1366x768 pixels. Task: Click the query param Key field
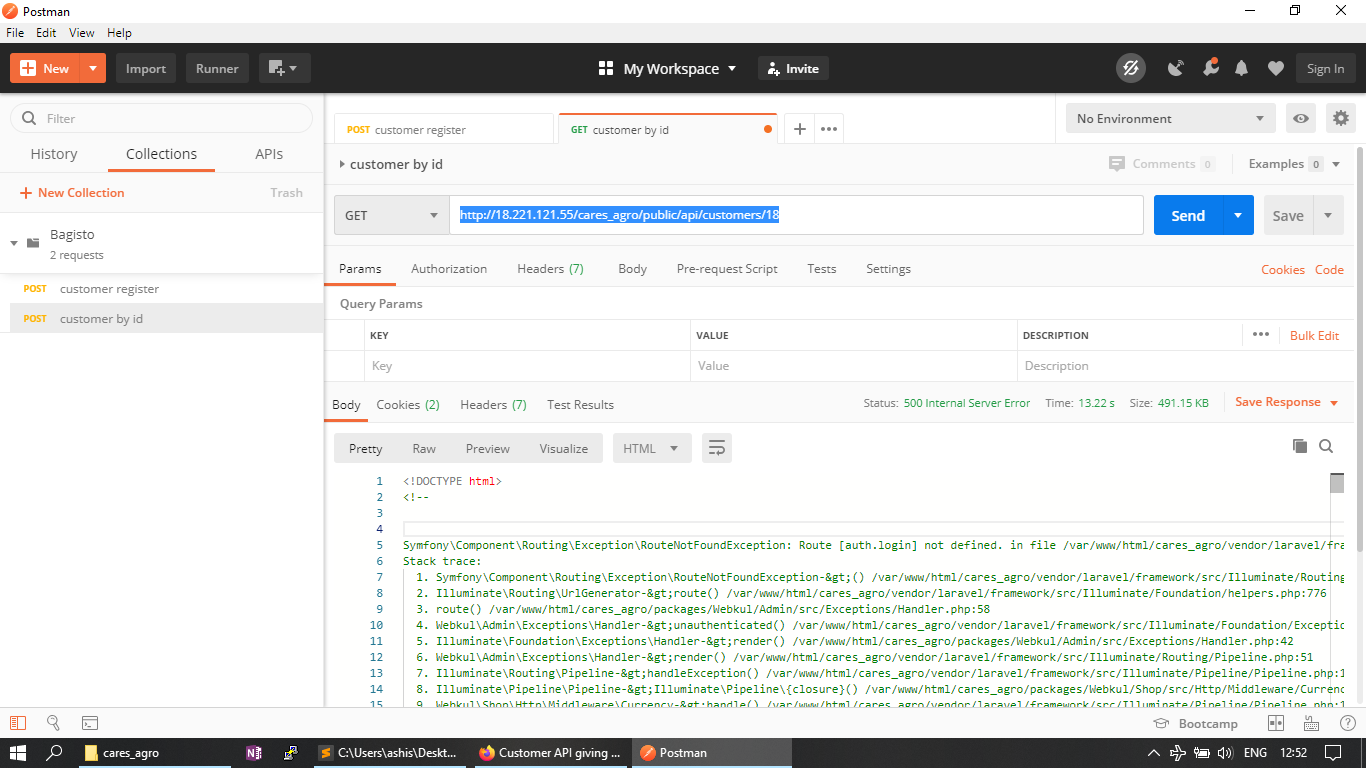click(527, 365)
